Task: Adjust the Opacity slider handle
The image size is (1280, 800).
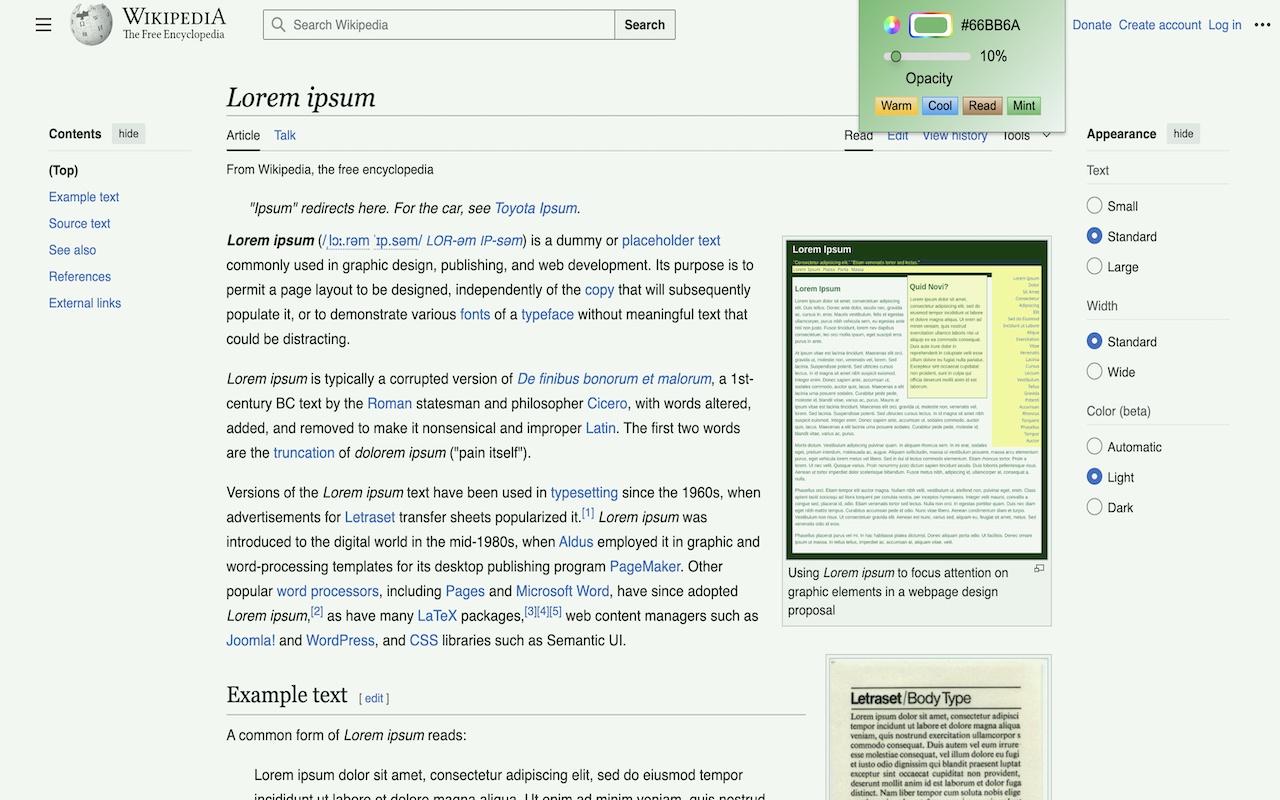Action: pyautogui.click(x=896, y=56)
